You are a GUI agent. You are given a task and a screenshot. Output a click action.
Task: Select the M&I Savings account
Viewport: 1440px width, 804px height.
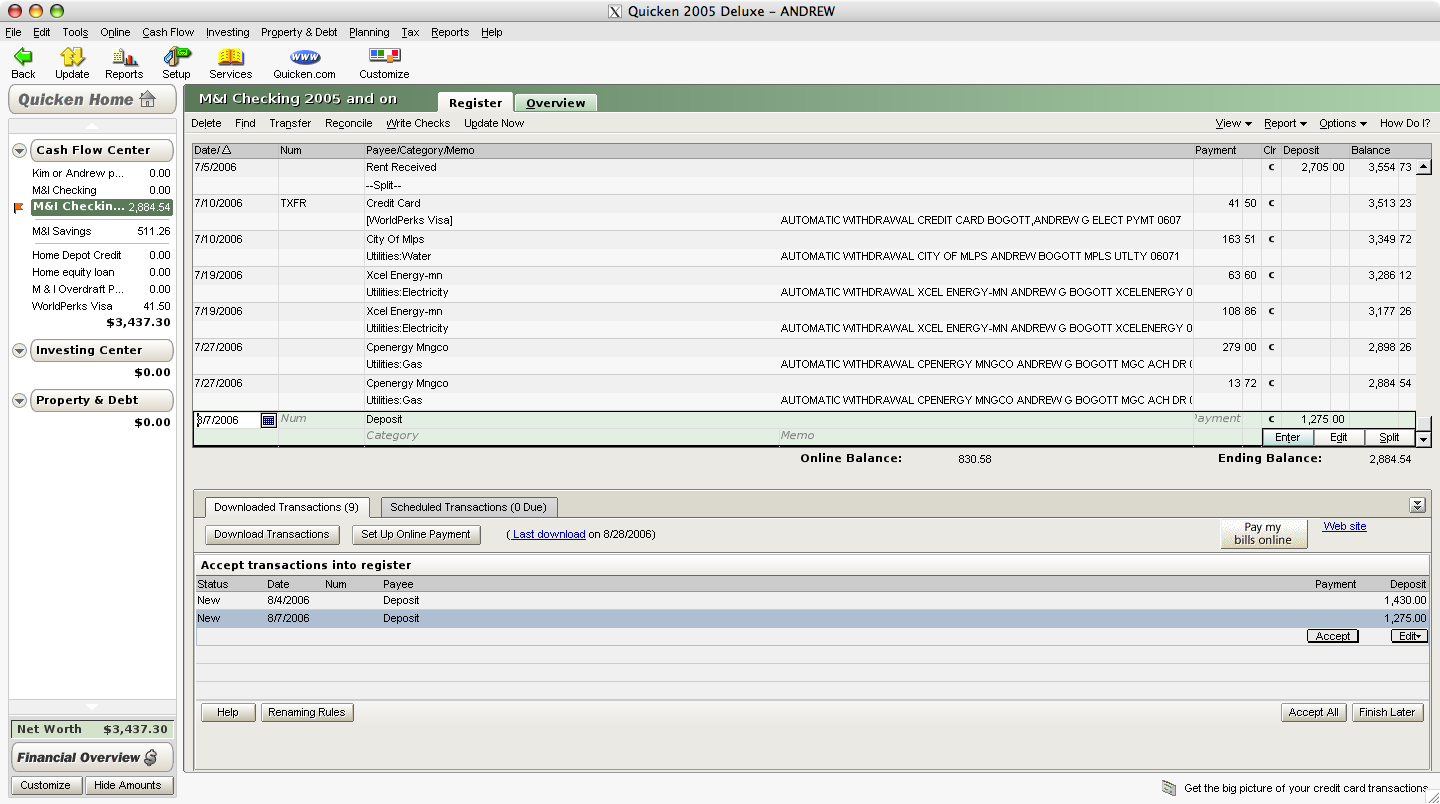click(100, 231)
